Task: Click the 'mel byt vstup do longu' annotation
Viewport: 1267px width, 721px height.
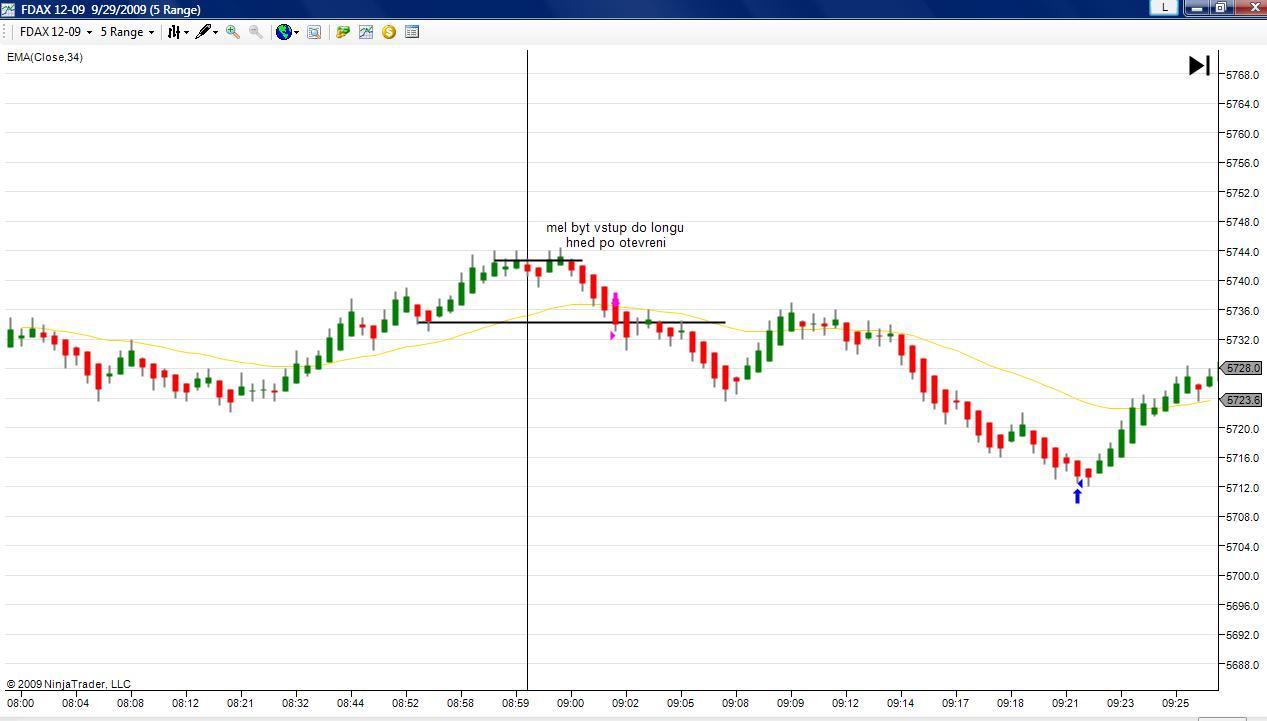Action: click(x=615, y=228)
